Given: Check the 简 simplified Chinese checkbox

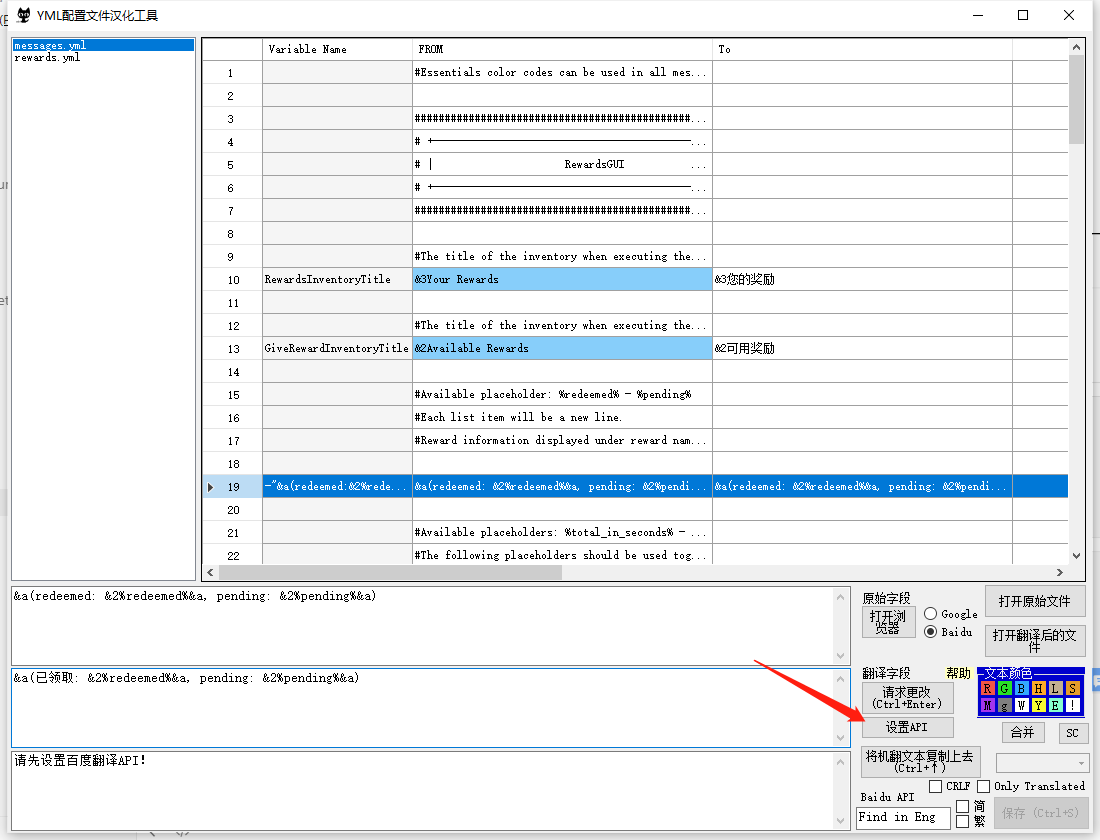Looking at the screenshot, I should (x=963, y=806).
